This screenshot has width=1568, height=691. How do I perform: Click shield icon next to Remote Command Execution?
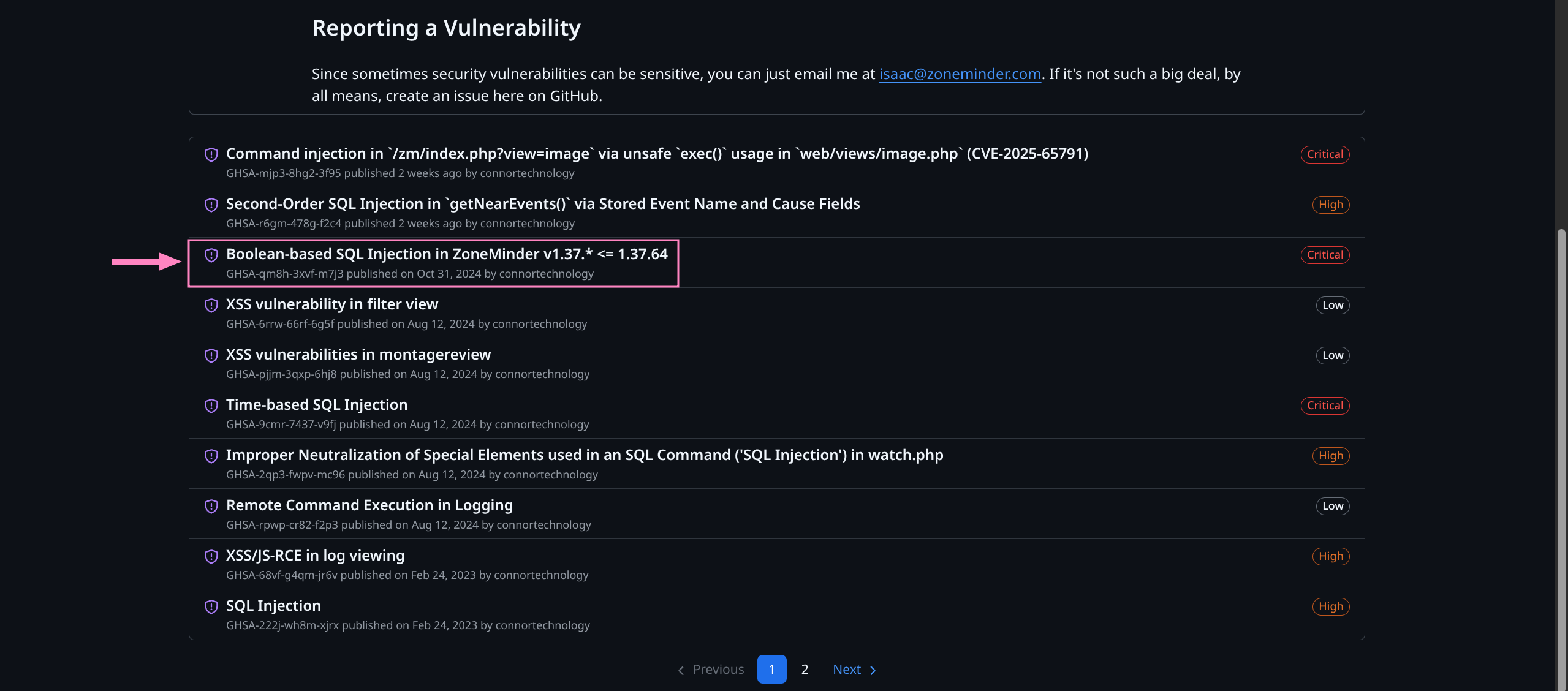point(211,506)
